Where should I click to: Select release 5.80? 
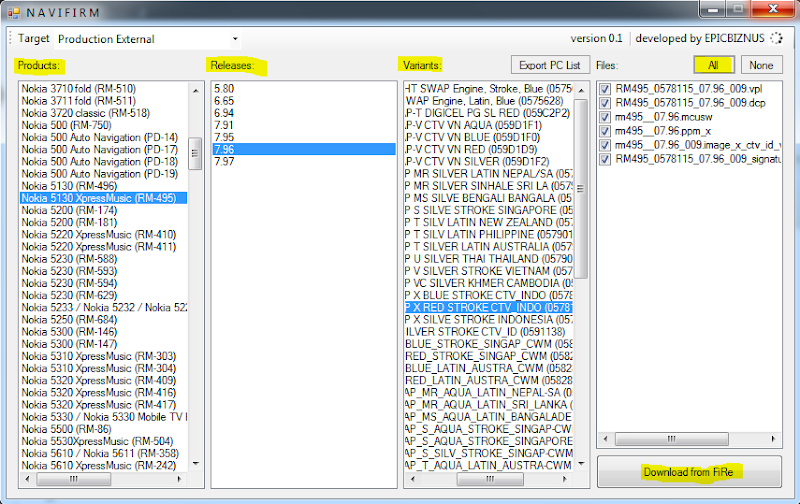pos(304,88)
